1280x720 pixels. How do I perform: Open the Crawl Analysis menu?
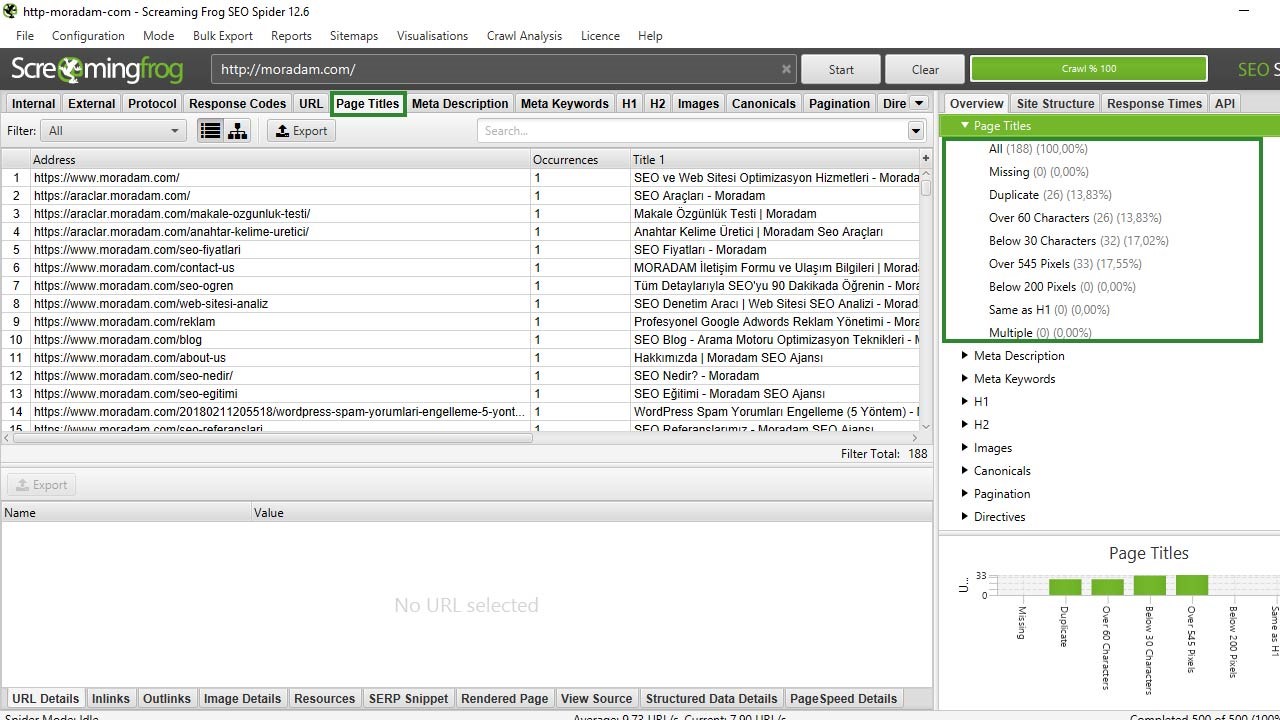pos(524,35)
